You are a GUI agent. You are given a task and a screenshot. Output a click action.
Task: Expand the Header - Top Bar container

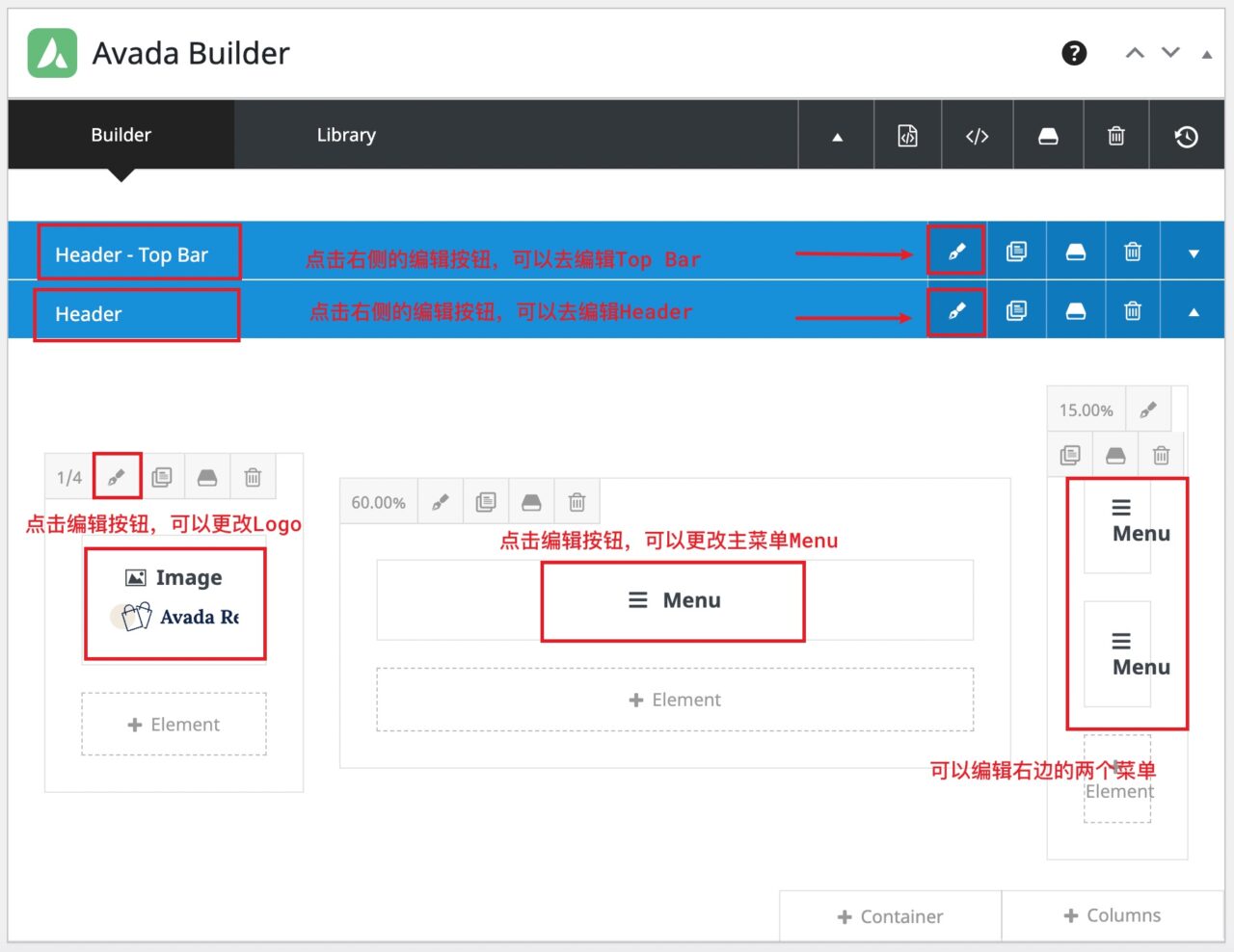1194,252
